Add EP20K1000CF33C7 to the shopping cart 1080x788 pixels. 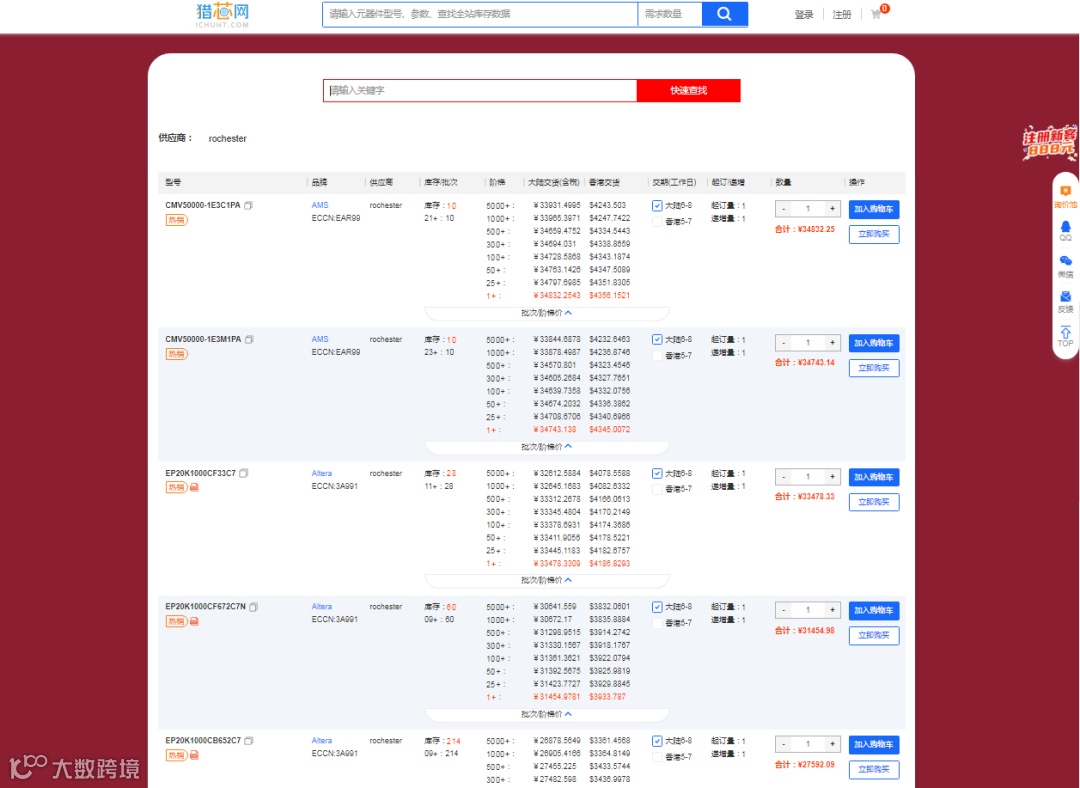coord(873,477)
